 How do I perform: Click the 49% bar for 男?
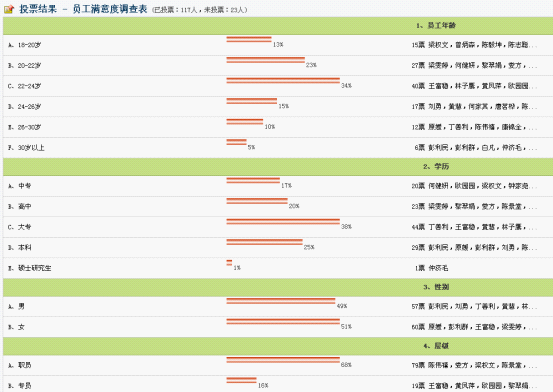tap(280, 301)
